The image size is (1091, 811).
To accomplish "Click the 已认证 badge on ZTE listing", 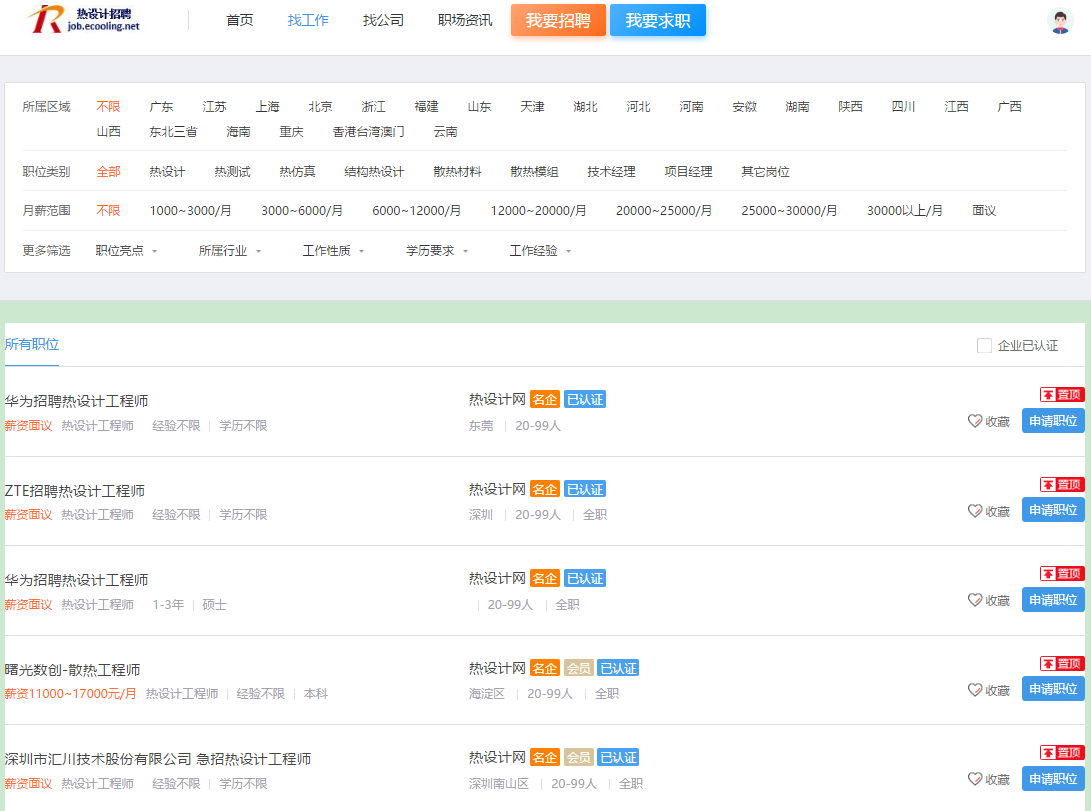I will pos(585,489).
